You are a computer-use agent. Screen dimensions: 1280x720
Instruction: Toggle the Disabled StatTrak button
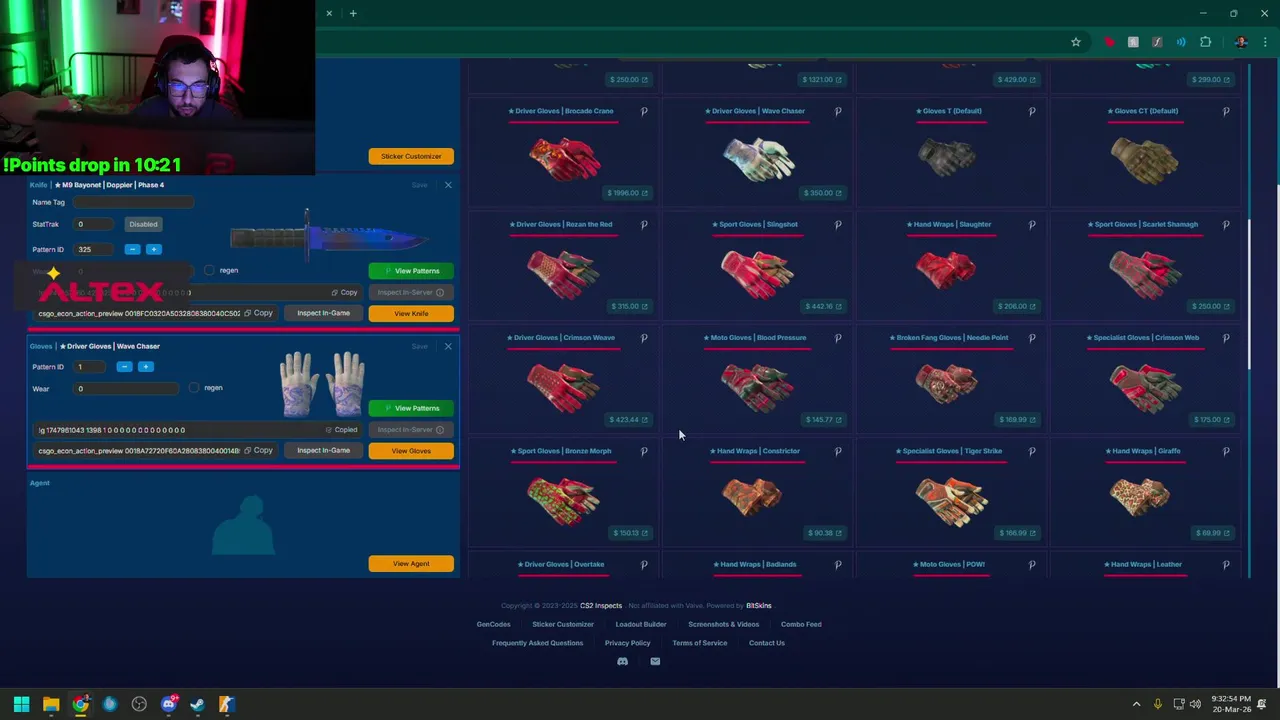(143, 224)
